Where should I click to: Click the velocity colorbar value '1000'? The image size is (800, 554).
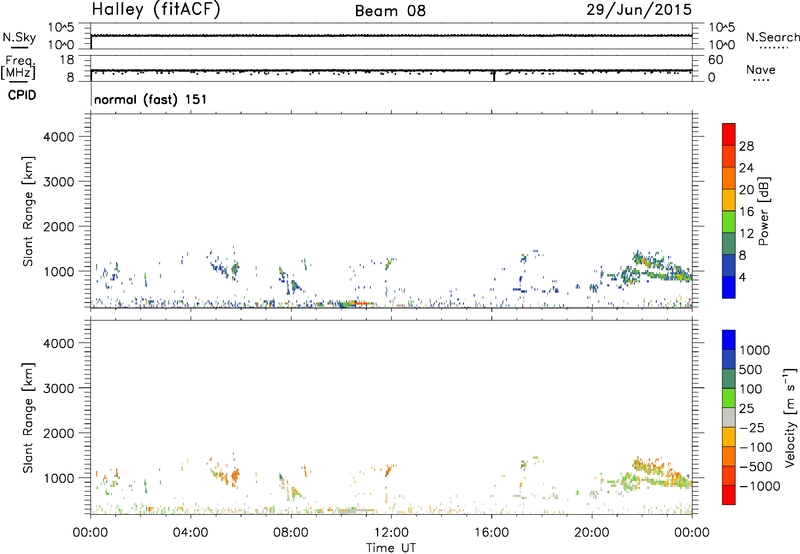pyautogui.click(x=755, y=350)
